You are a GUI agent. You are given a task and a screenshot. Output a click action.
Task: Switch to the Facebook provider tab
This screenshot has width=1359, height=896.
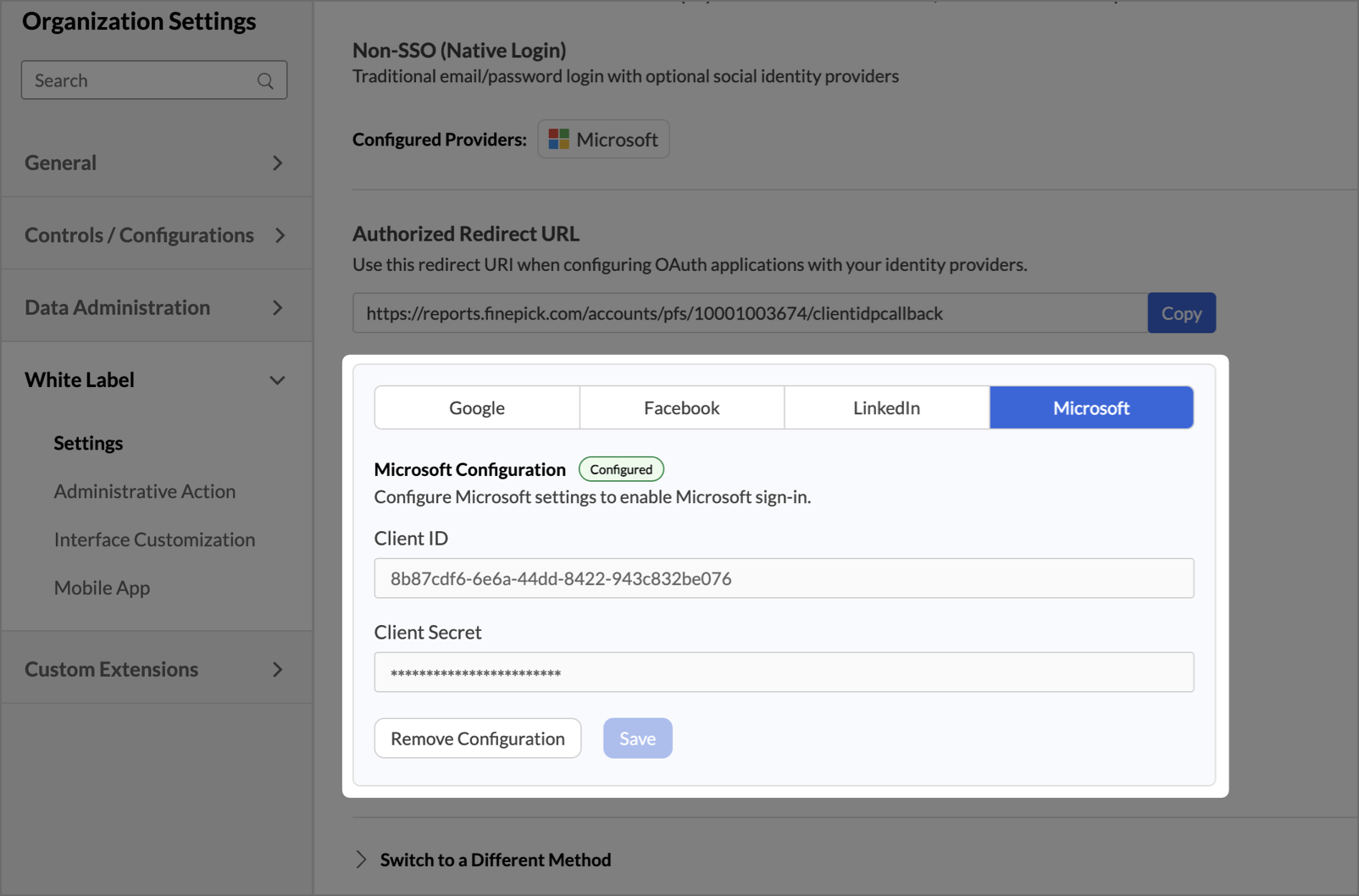coord(682,407)
